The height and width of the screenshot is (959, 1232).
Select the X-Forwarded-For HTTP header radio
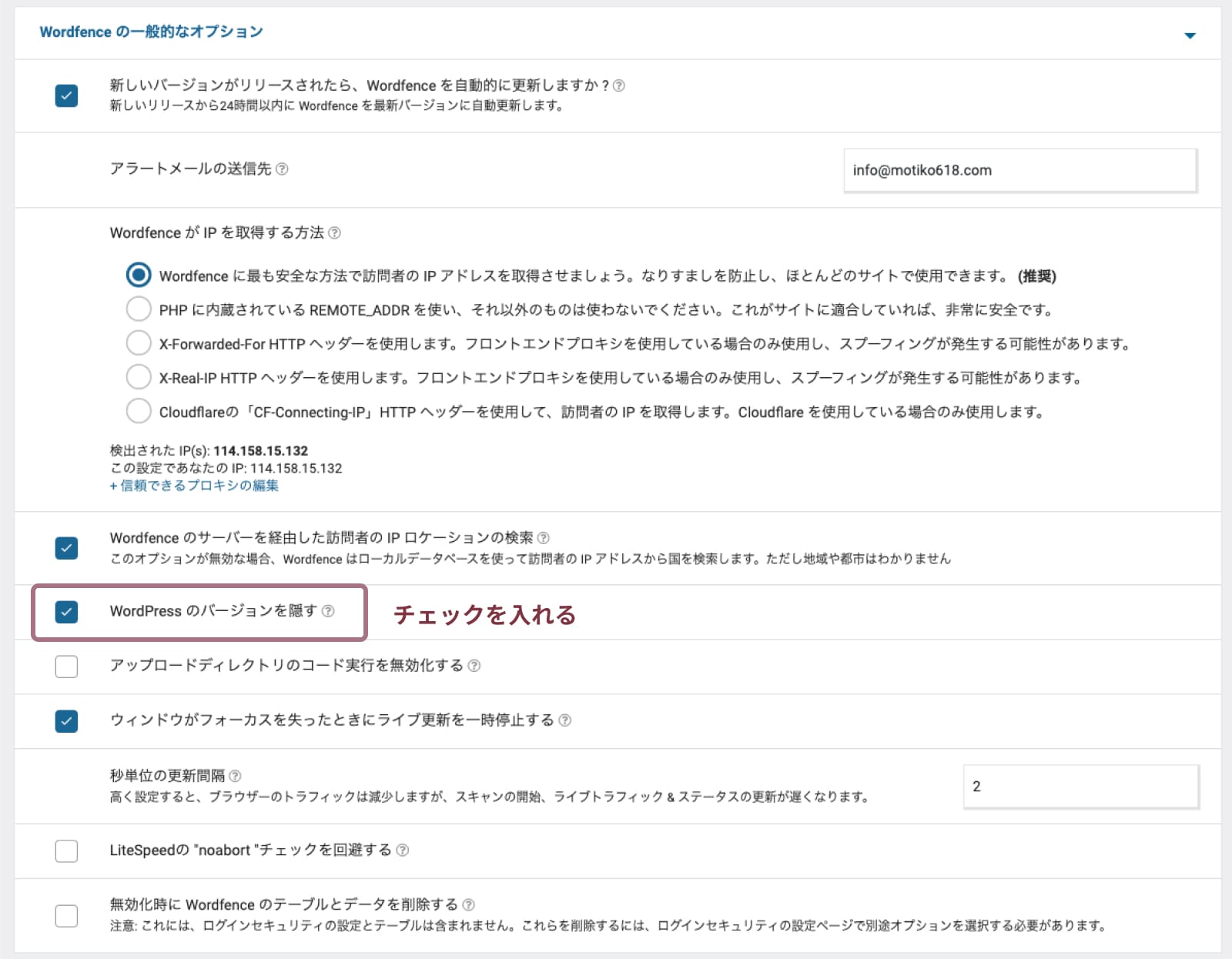click(139, 342)
